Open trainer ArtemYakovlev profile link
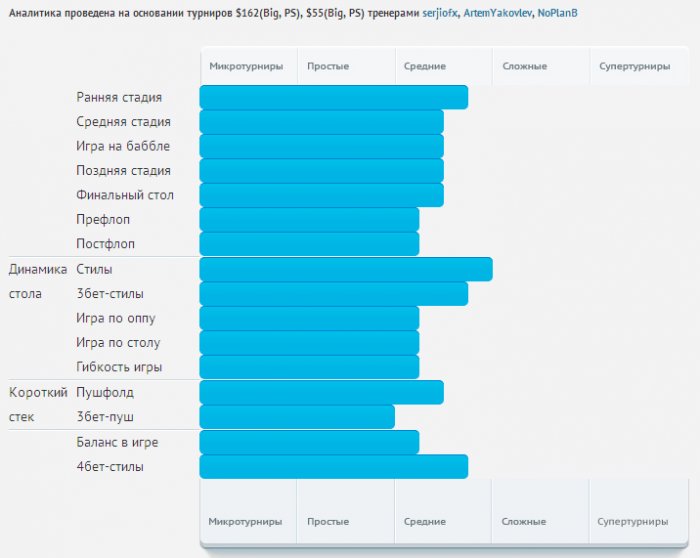The image size is (700, 558). click(497, 13)
